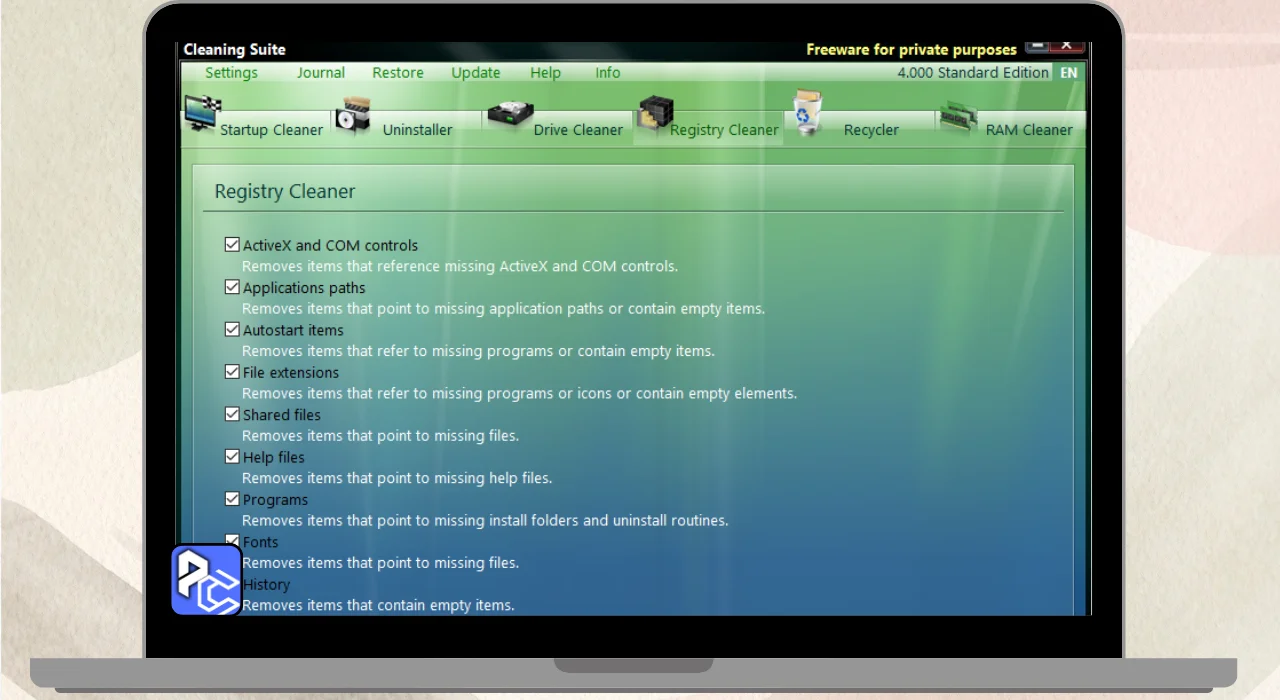Click 'Removes items that point to missing application paths' description
Viewport: 1280px width, 700px height.
coord(503,309)
